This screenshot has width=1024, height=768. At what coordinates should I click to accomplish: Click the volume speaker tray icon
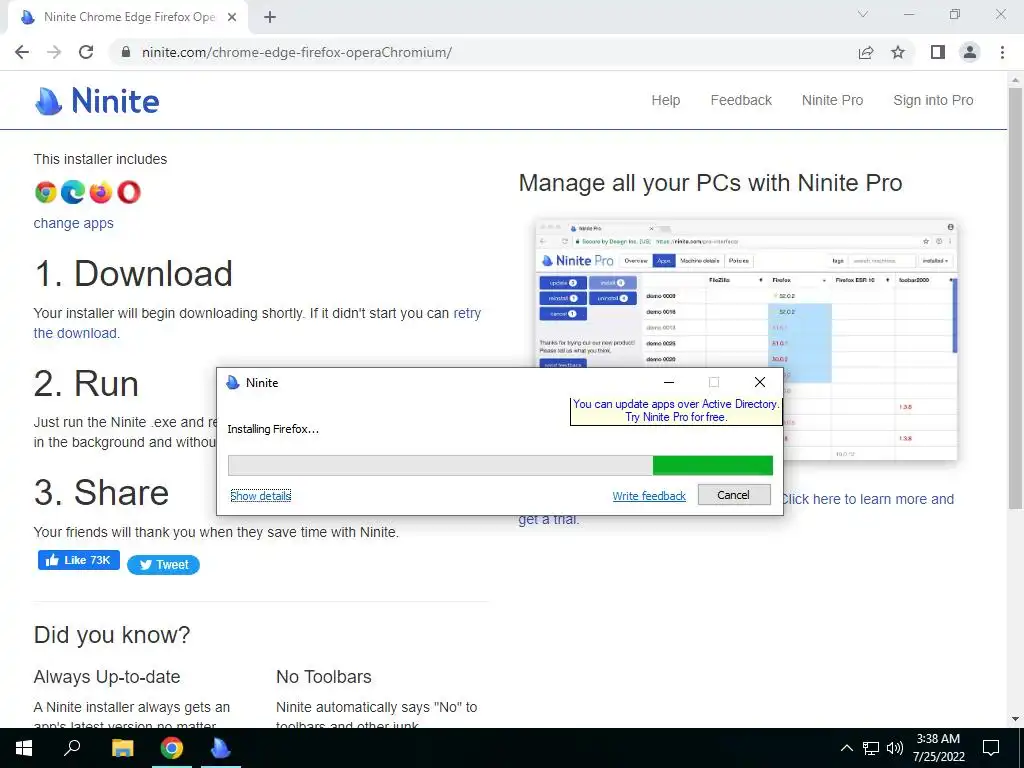click(895, 748)
